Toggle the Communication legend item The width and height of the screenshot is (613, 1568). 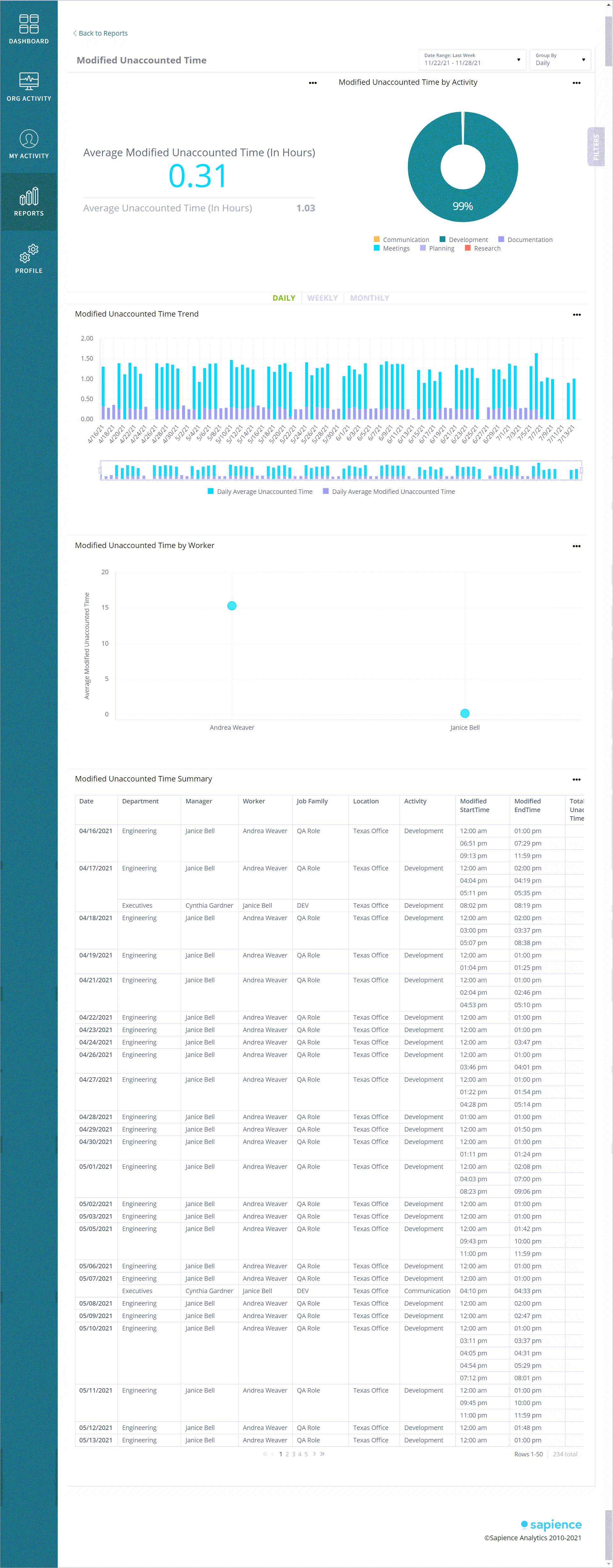[401, 240]
